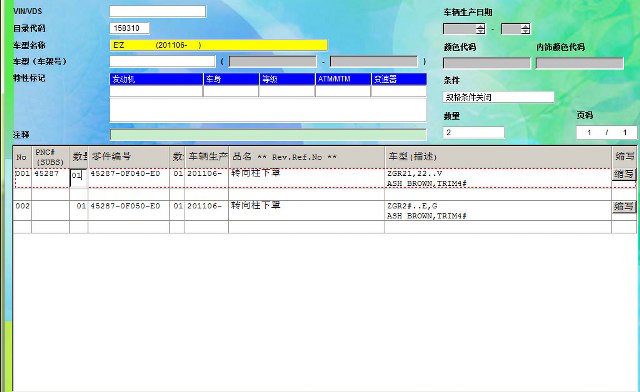Viewport: 640px width, 392px height.
Task: Click model description ZGR2#..E,G
Action: (x=412, y=206)
